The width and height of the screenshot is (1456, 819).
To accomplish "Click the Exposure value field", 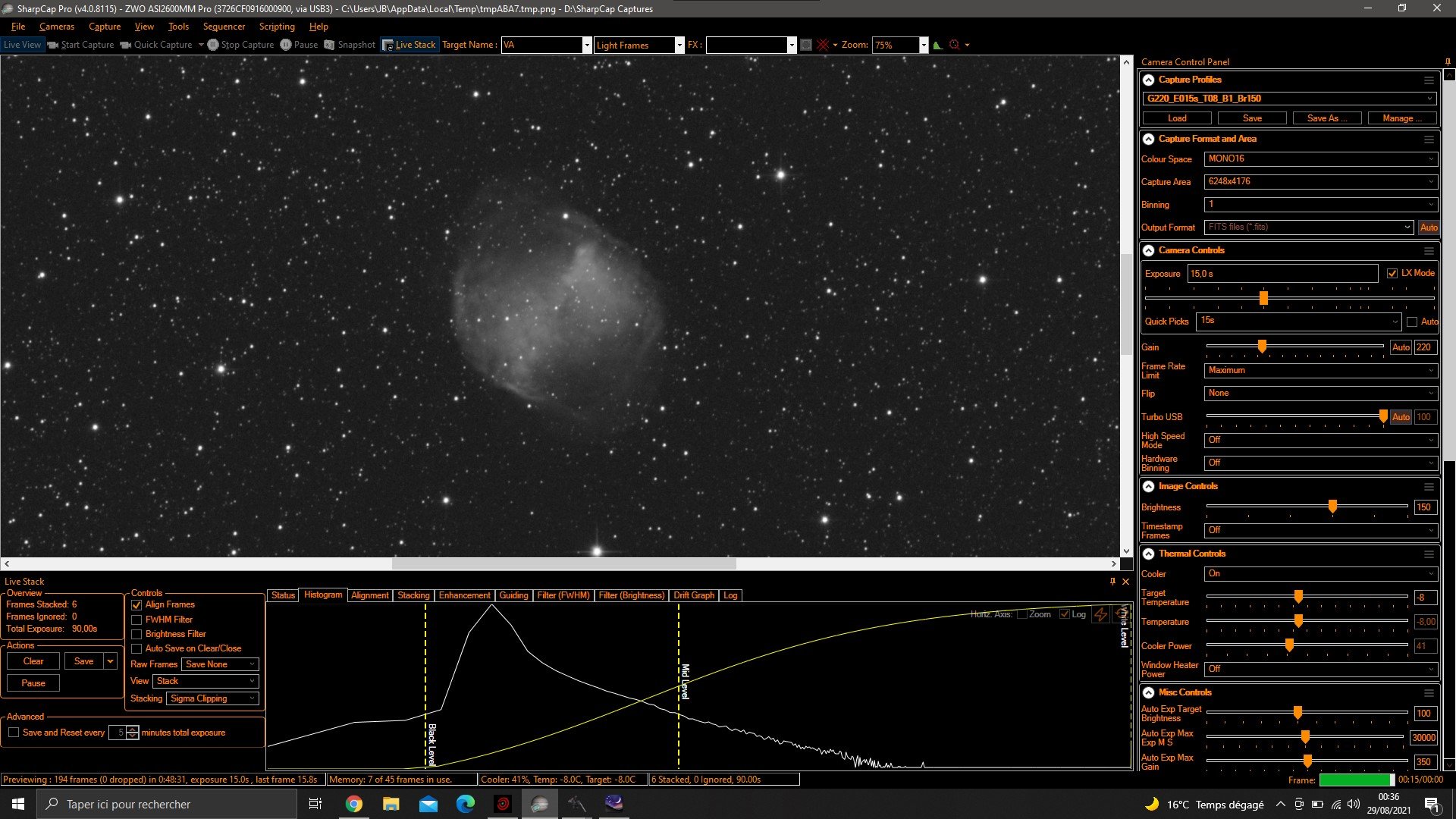I will (x=1282, y=274).
